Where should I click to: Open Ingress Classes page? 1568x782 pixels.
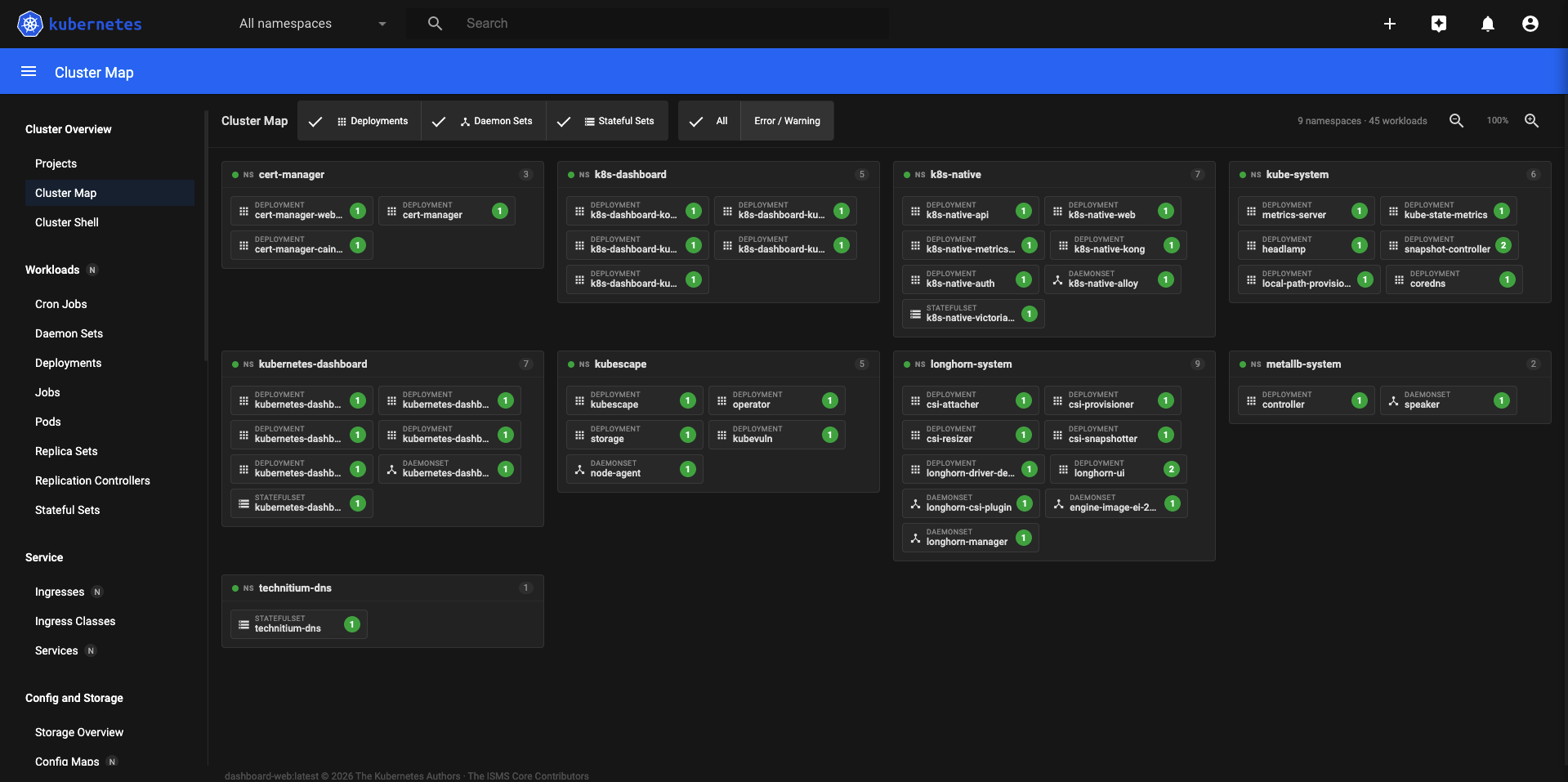tap(75, 621)
